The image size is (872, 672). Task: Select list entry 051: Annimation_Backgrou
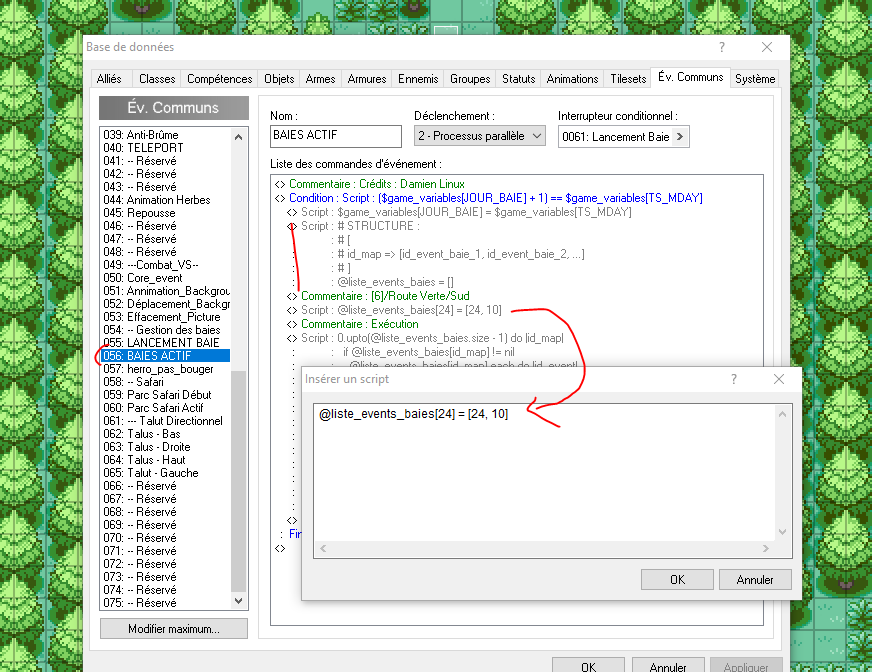point(166,291)
